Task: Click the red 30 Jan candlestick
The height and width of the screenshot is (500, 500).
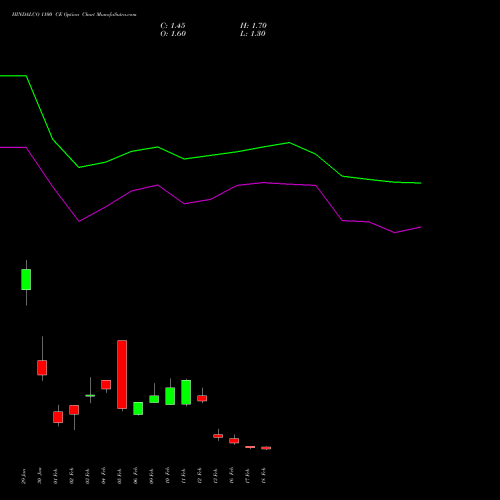Action: pos(42,368)
